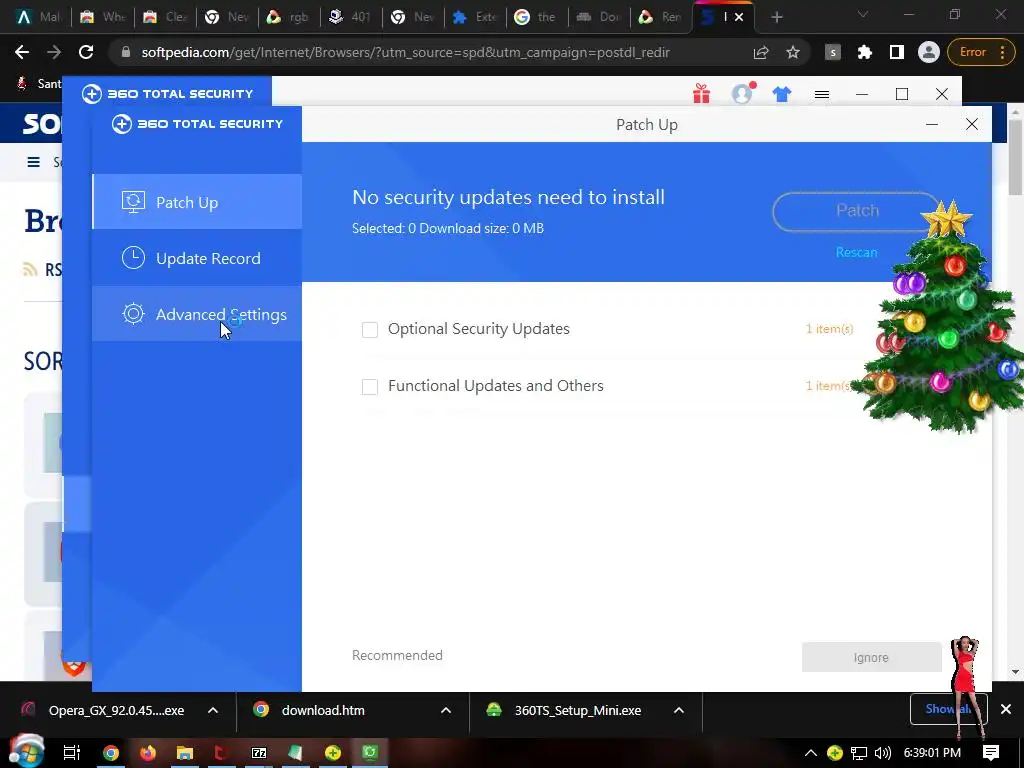Click 1 item(s) next to Optional Security Updates
This screenshot has width=1024, height=768.
829,328
